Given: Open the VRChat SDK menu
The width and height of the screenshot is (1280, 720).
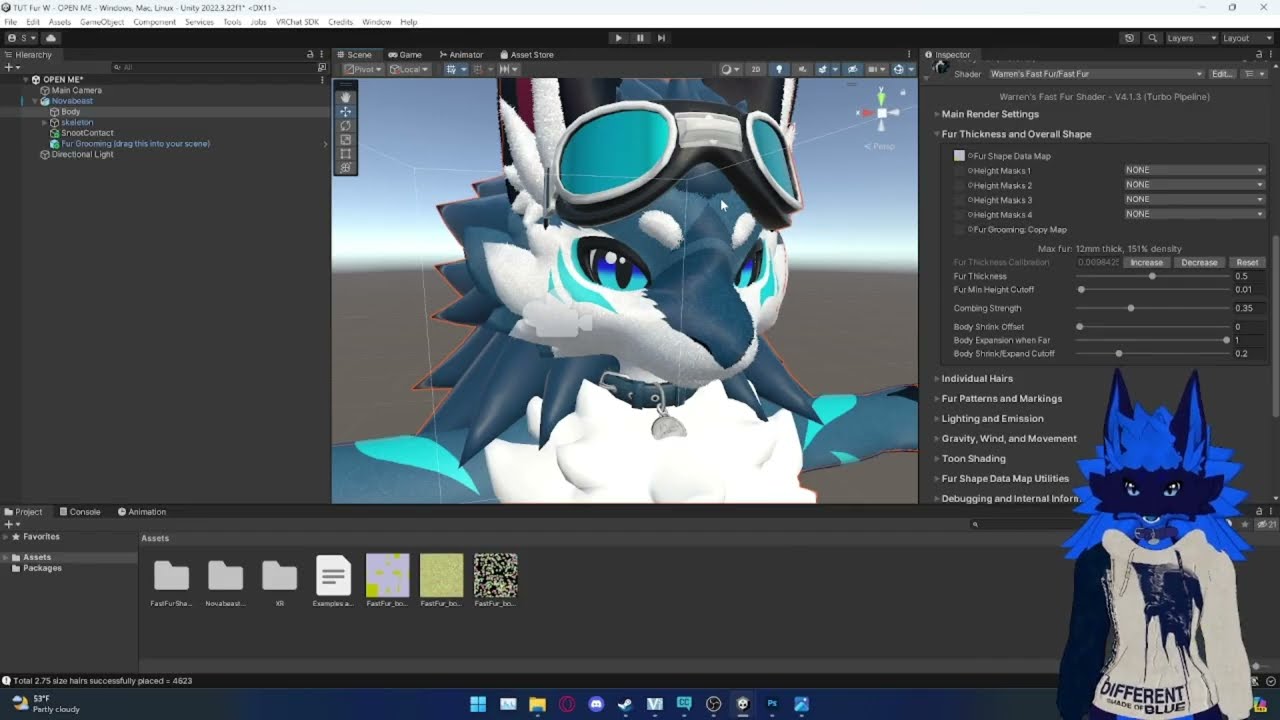Looking at the screenshot, I should coord(297,22).
